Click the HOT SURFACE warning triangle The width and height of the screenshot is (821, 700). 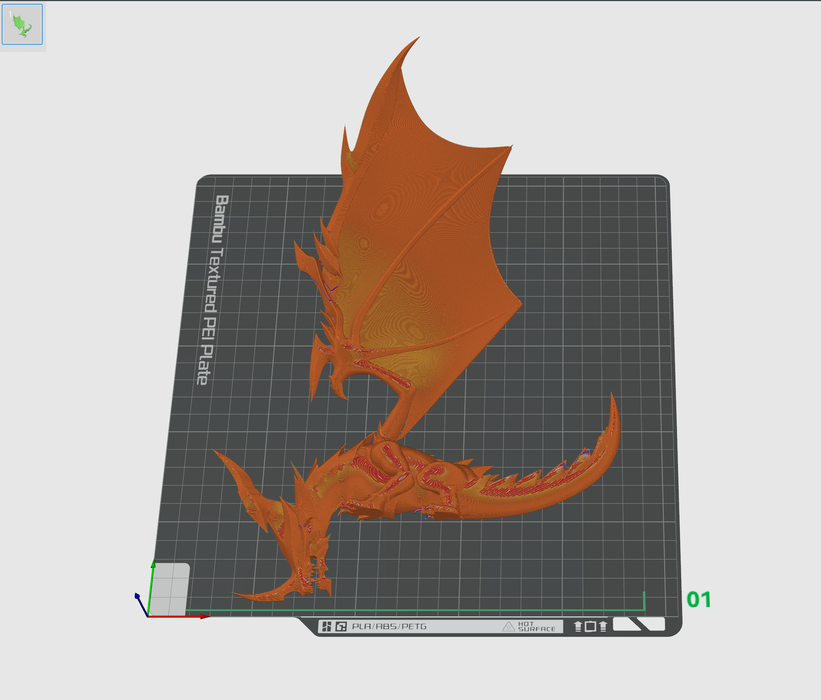tap(507, 627)
